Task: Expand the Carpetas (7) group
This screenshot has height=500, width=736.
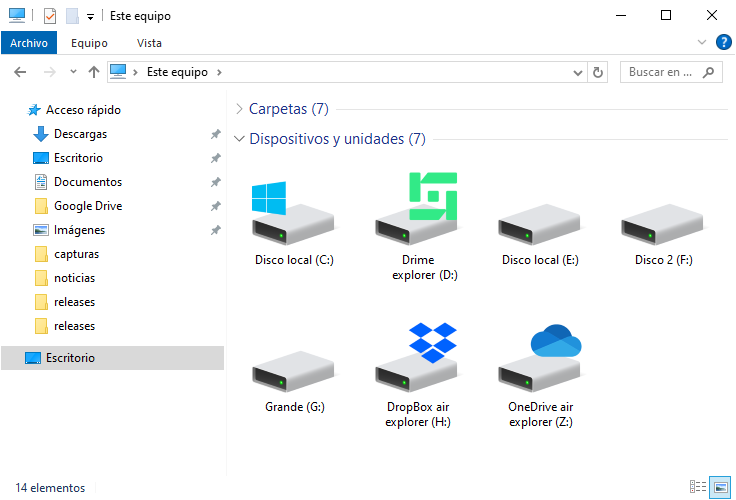Action: (239, 109)
